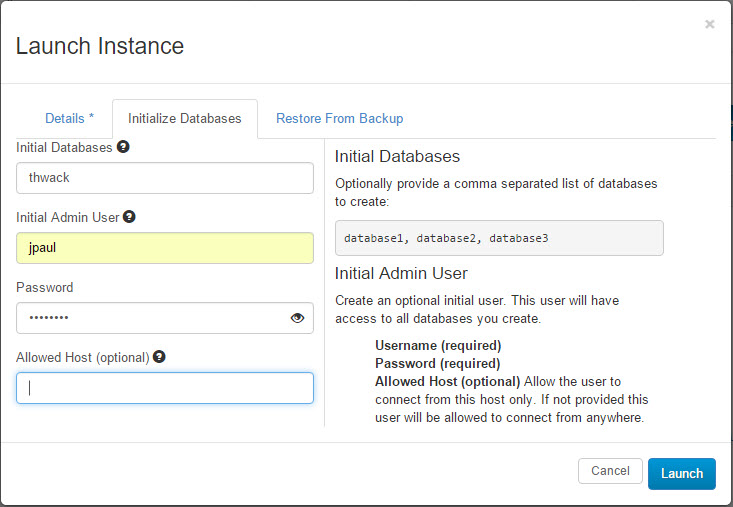Image resolution: width=733 pixels, height=507 pixels.
Task: Show the password using the eye icon
Action: (x=297, y=318)
